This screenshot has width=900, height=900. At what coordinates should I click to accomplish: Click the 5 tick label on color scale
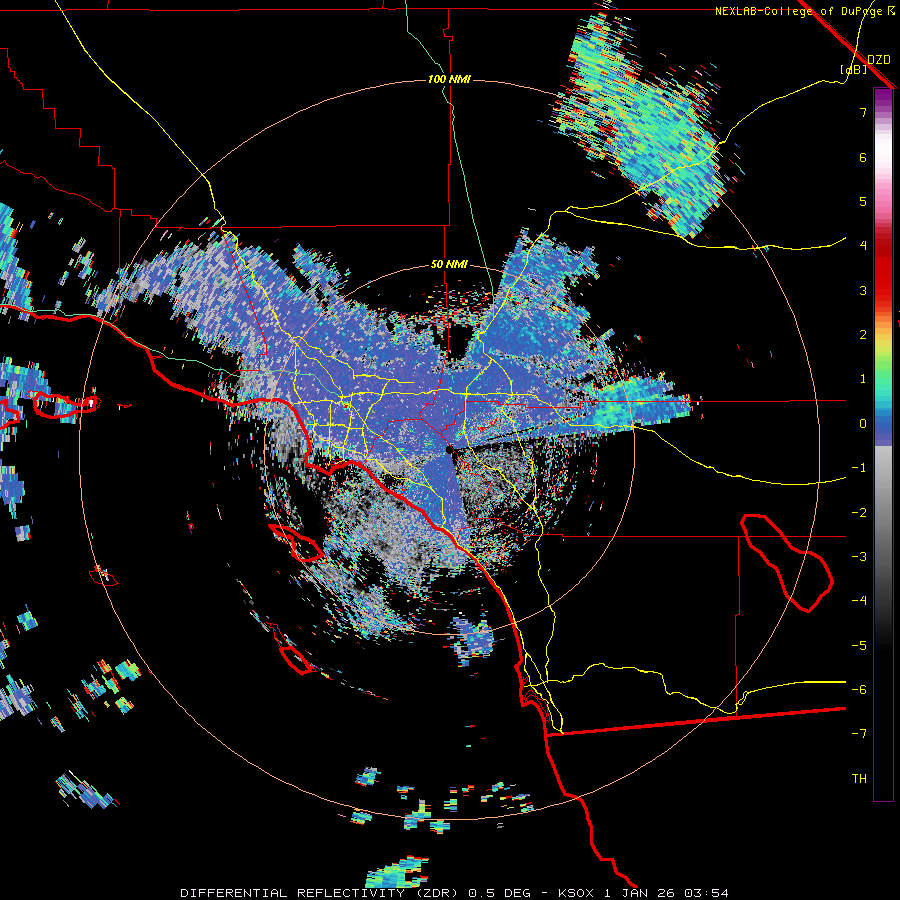point(863,201)
